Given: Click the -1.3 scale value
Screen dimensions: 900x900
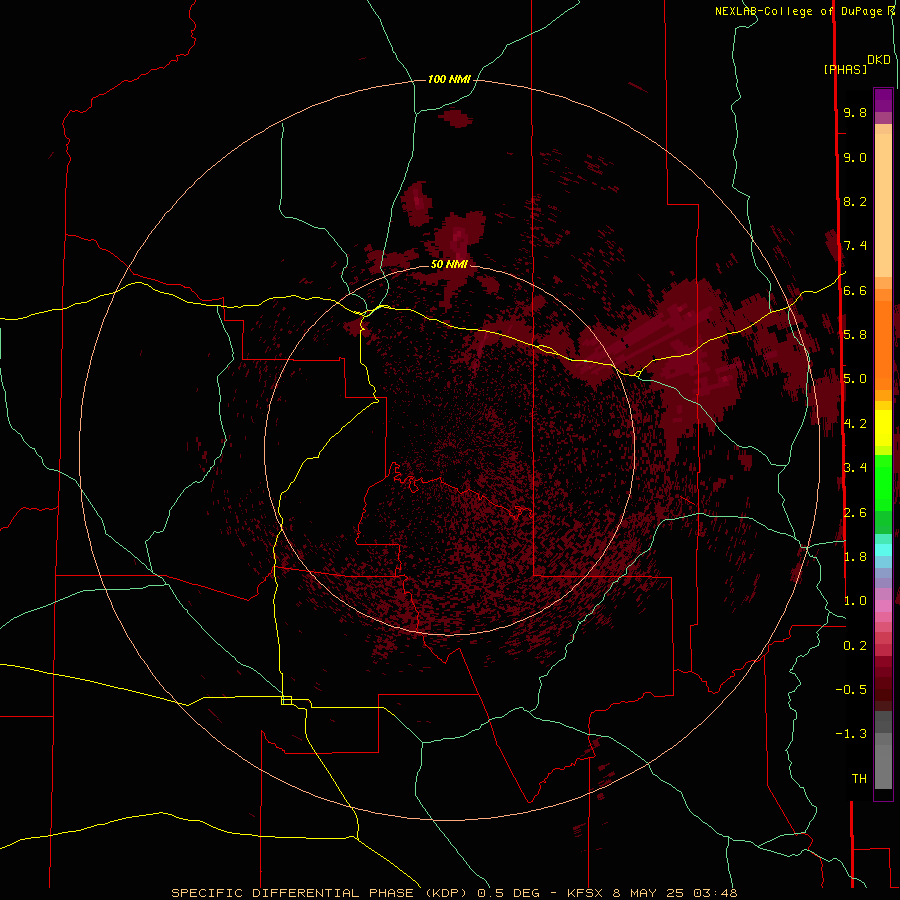Looking at the screenshot, I should pos(851,734).
